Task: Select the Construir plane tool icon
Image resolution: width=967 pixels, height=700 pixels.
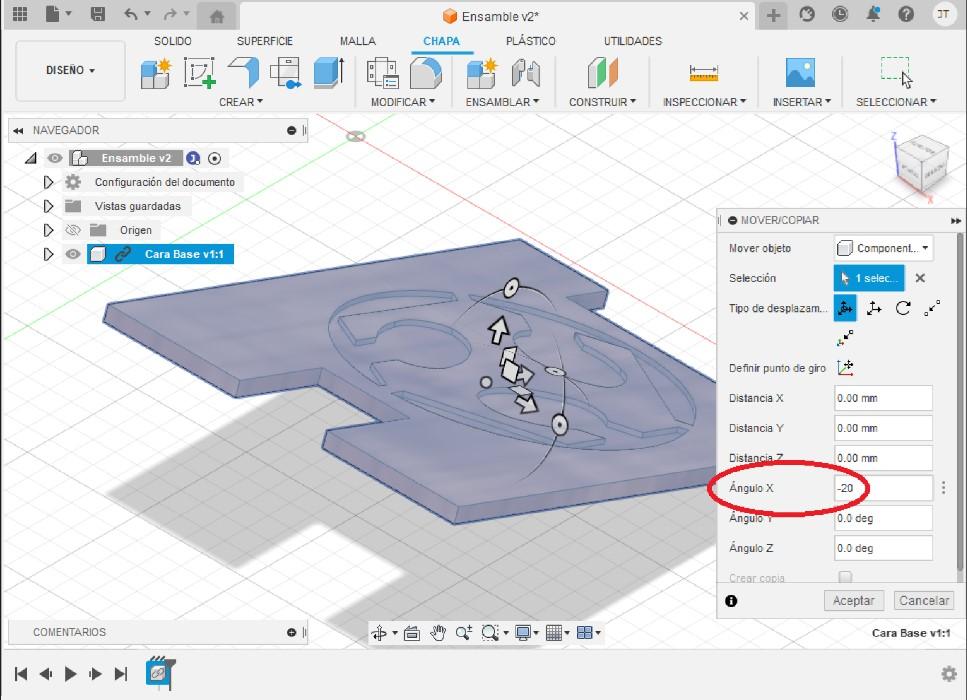Action: (603, 75)
